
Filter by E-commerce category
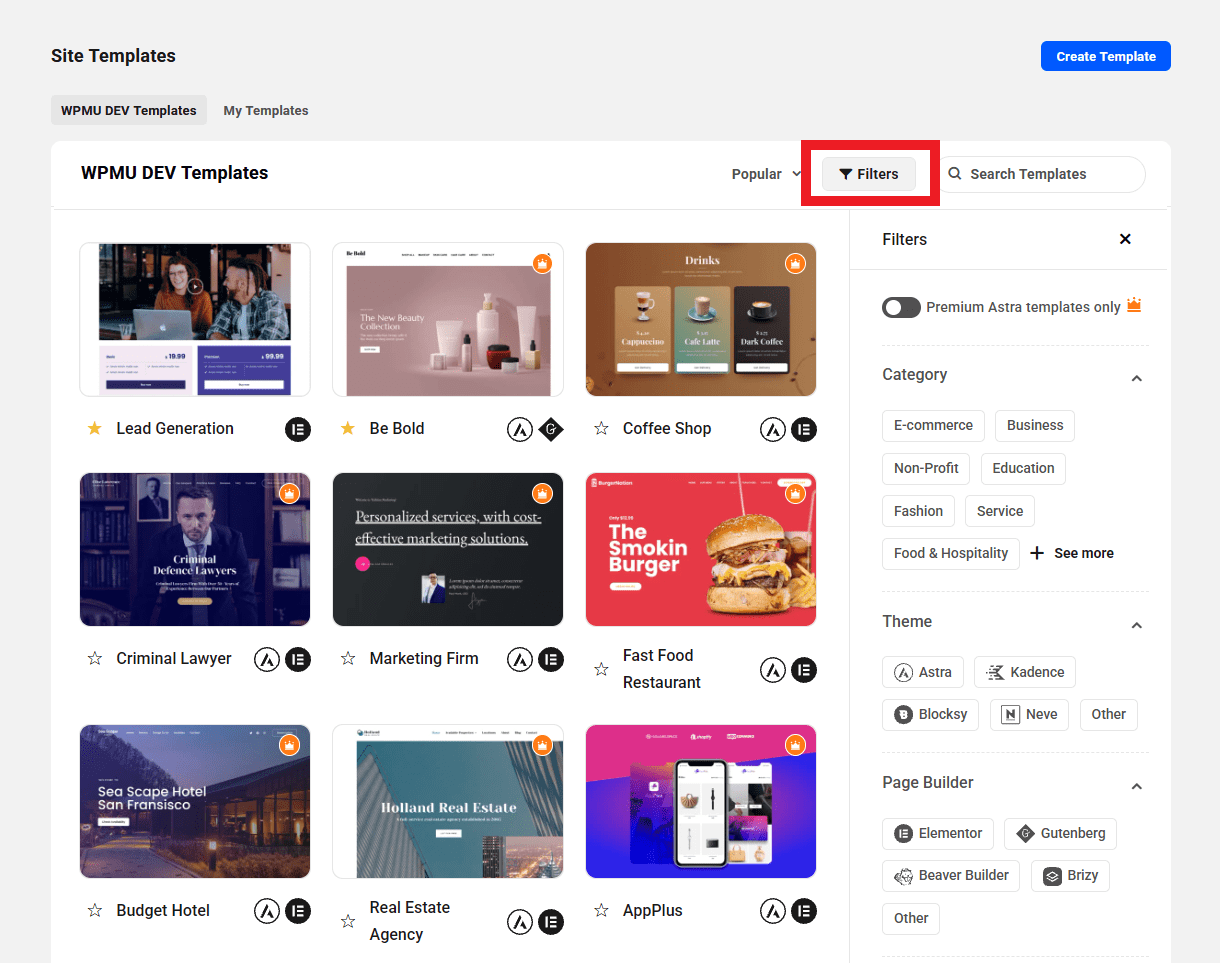[x=933, y=425]
